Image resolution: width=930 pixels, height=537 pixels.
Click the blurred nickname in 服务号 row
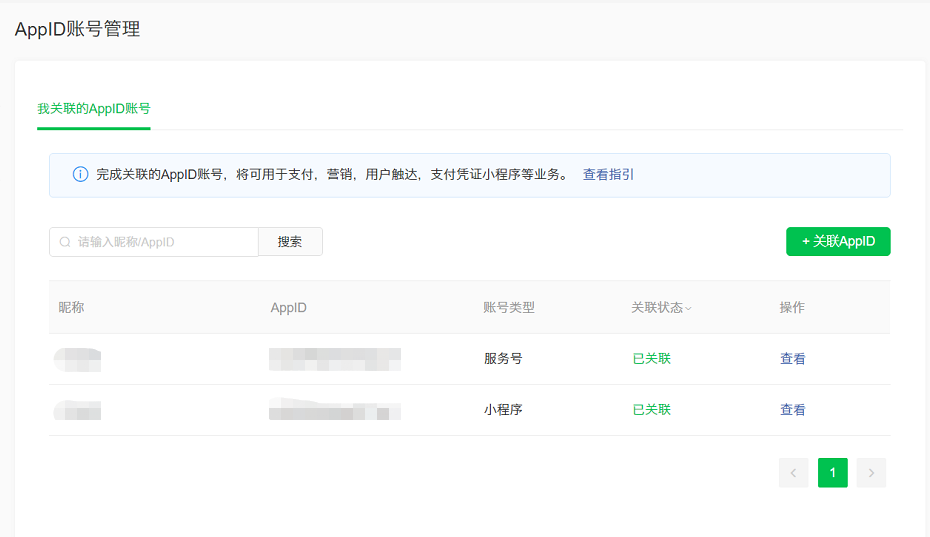coord(77,360)
